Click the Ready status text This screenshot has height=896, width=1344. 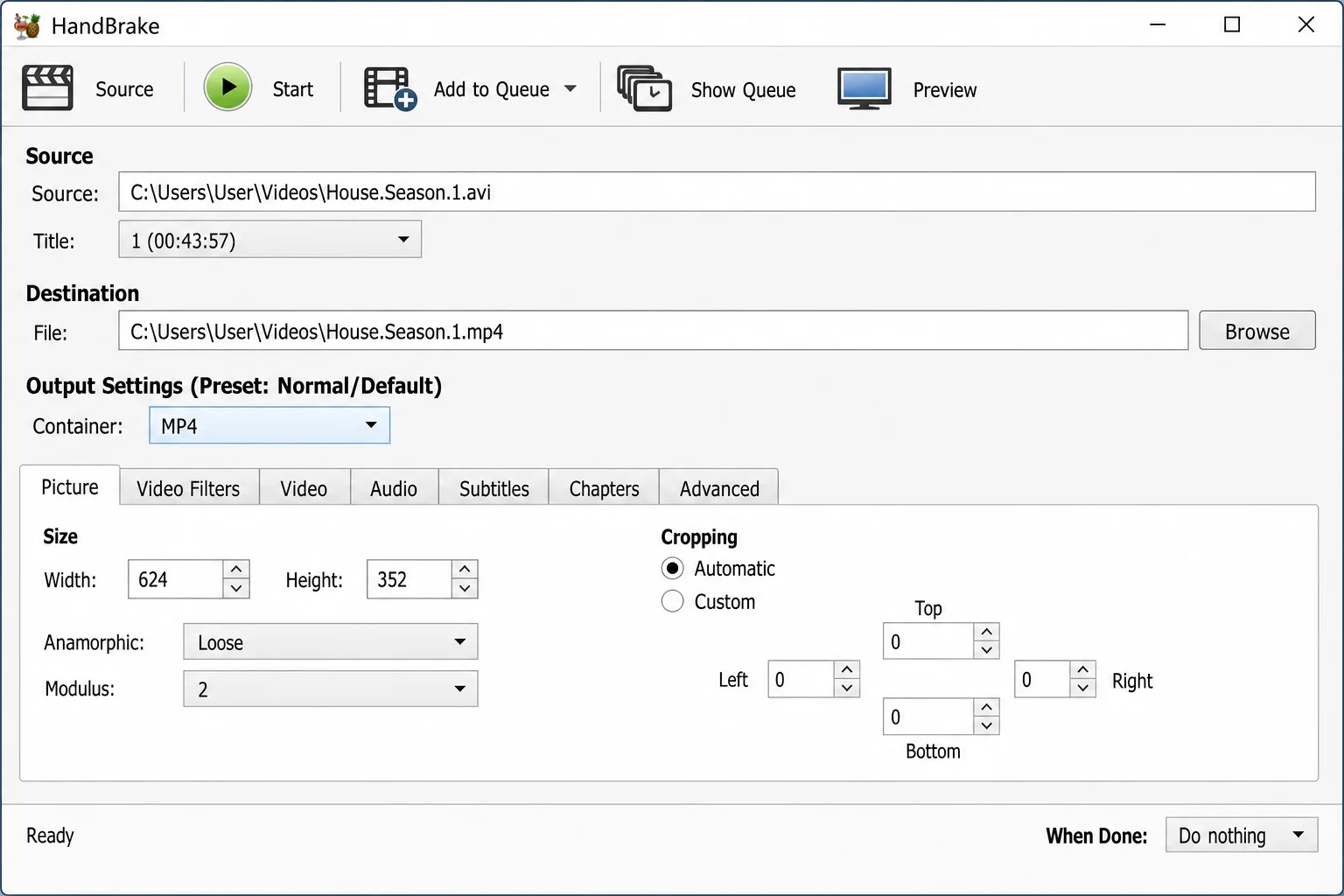pyautogui.click(x=50, y=836)
